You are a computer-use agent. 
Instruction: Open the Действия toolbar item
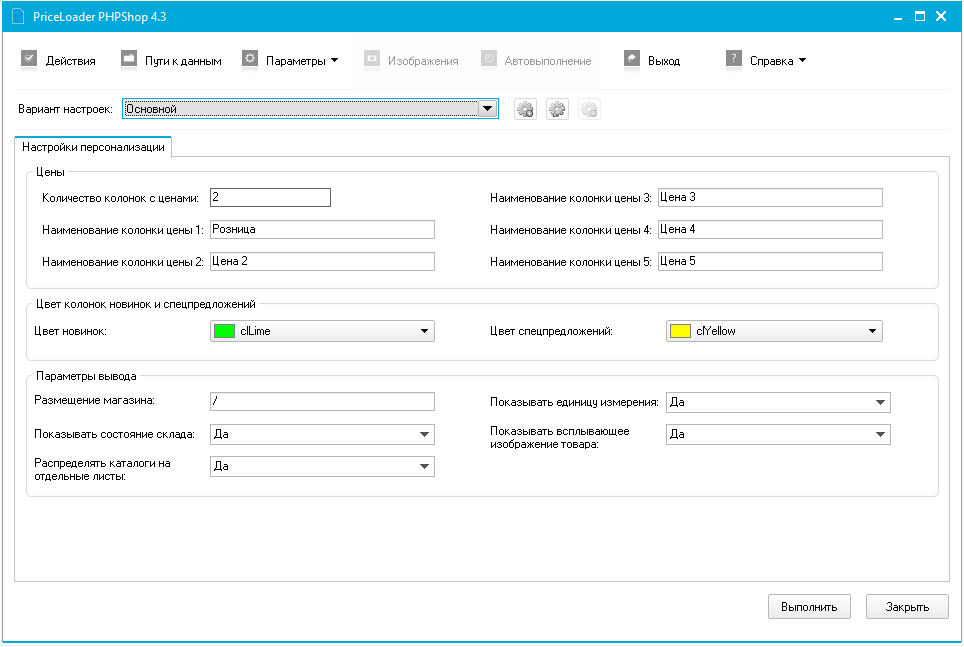click(58, 60)
